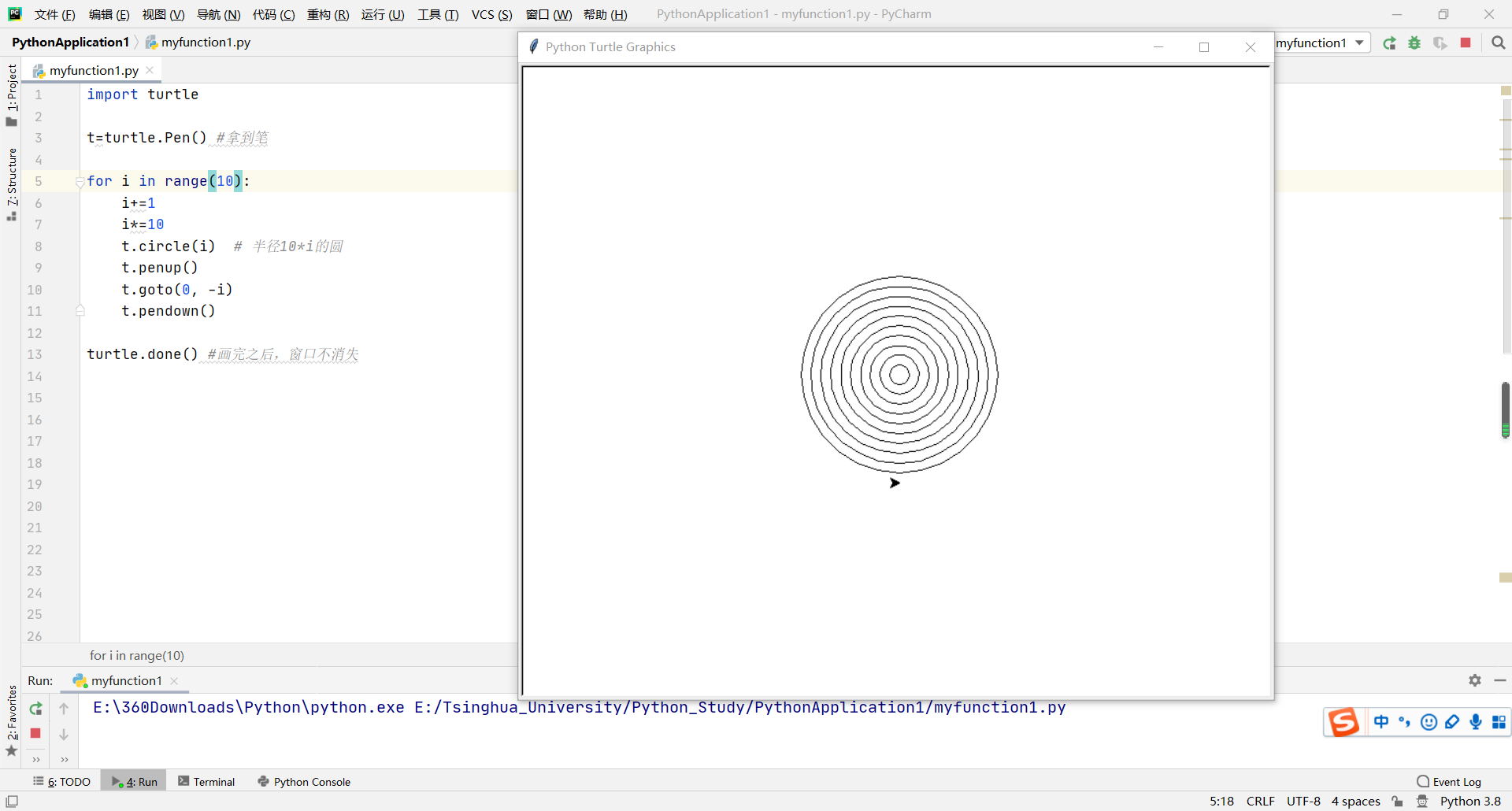Expand more actions under the stop button
The height and width of the screenshot is (811, 1512).
[x=35, y=760]
